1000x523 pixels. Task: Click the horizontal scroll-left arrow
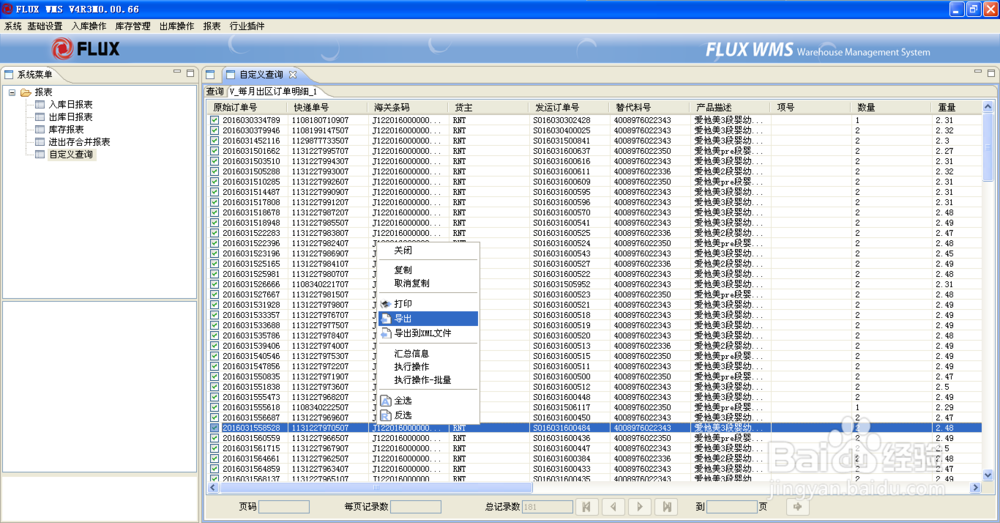tap(213, 488)
